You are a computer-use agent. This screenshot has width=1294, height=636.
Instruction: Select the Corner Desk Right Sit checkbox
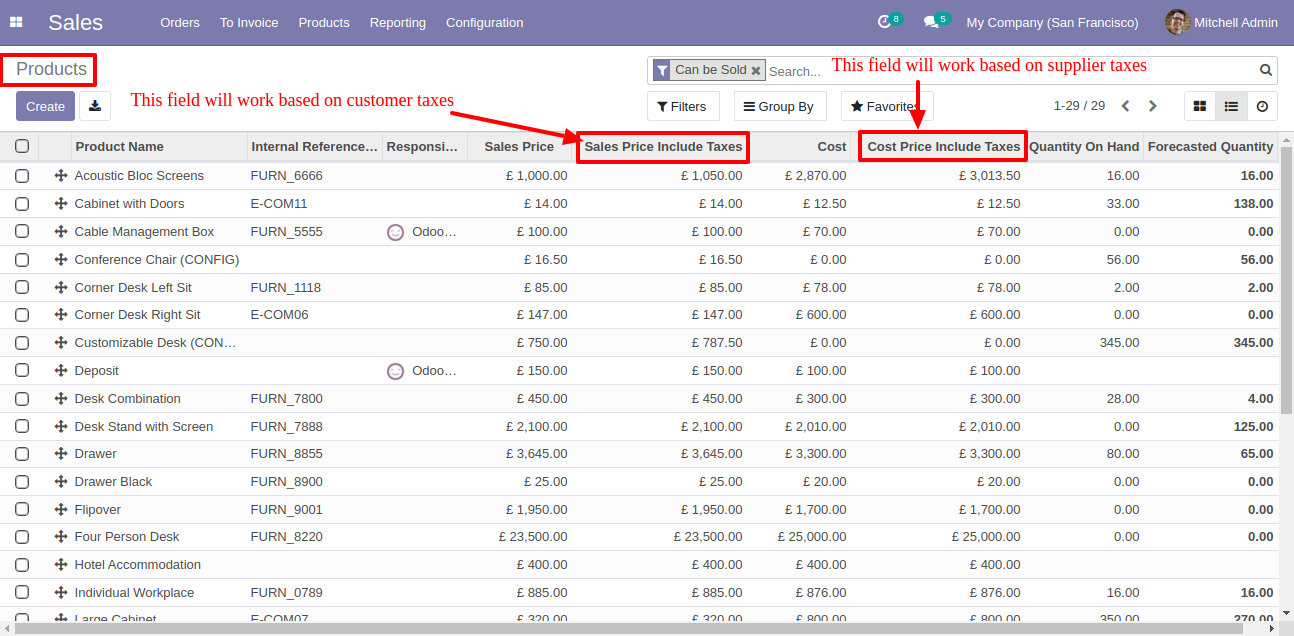pos(22,315)
